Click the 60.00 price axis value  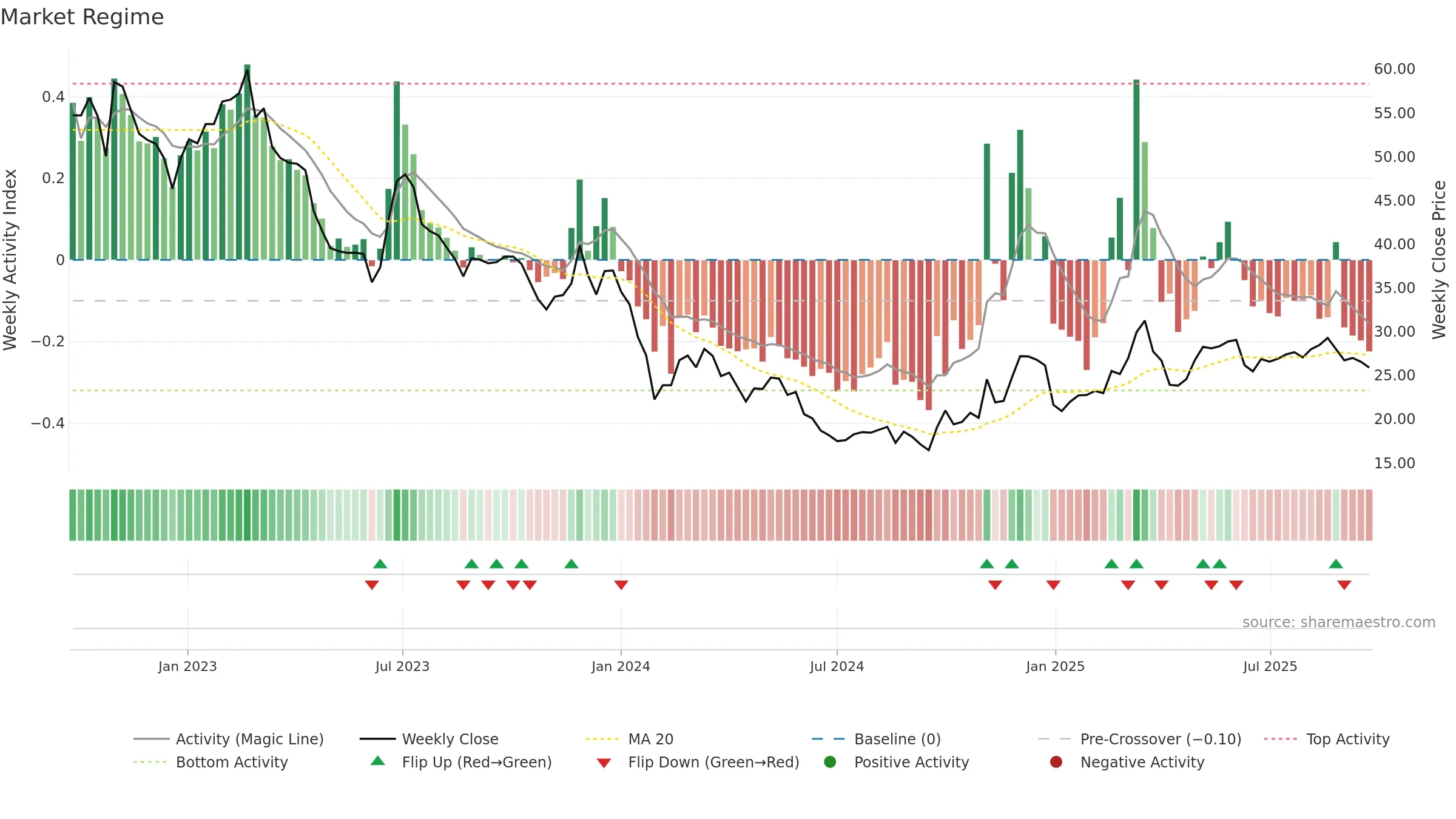click(1394, 69)
